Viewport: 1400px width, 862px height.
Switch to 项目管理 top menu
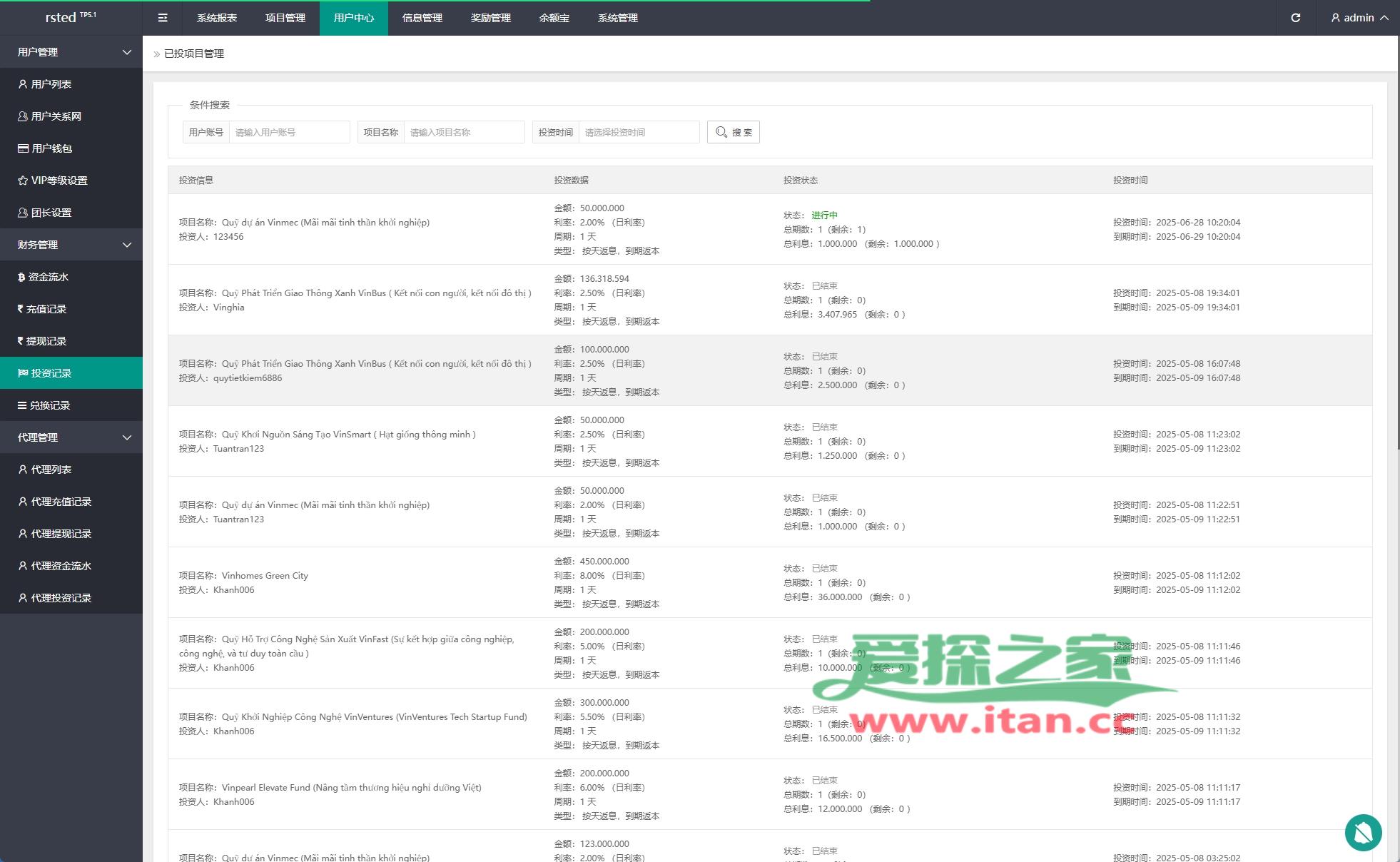coord(285,18)
